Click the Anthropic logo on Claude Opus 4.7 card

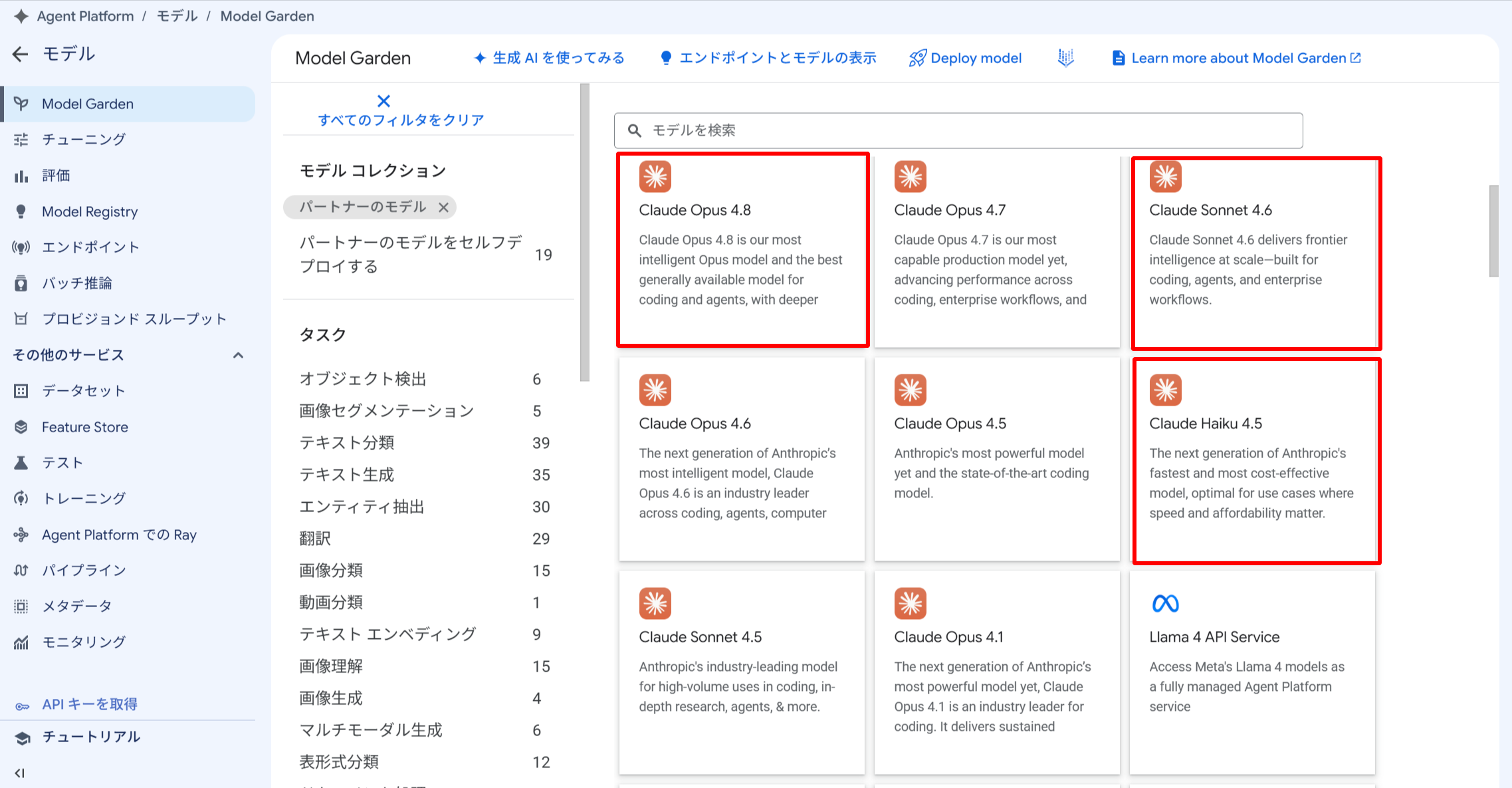point(910,176)
